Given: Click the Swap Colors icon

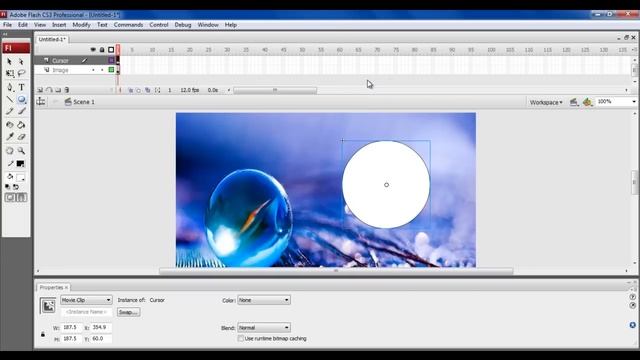Looking at the screenshot, I should tap(16, 187).
